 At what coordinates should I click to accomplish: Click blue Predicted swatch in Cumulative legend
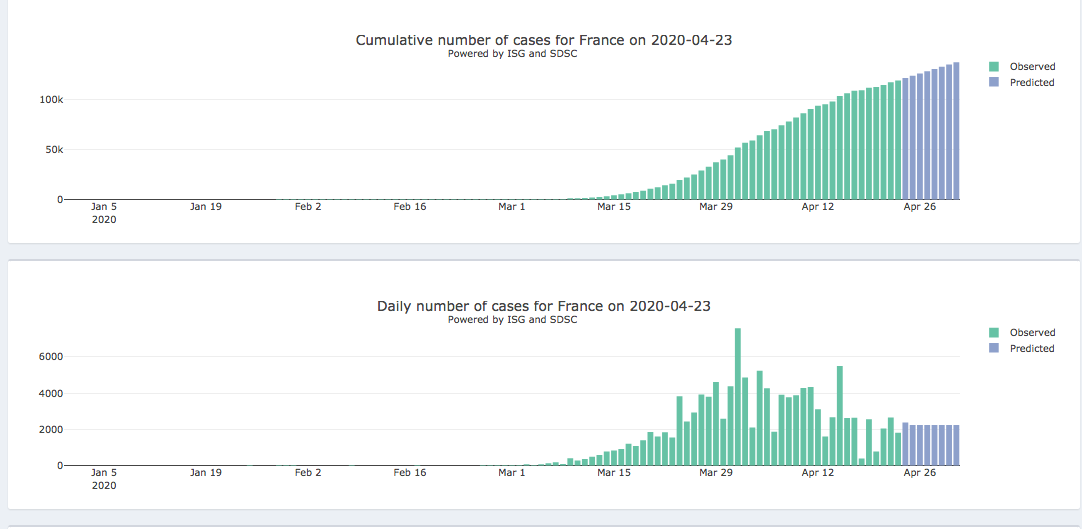[x=994, y=83]
